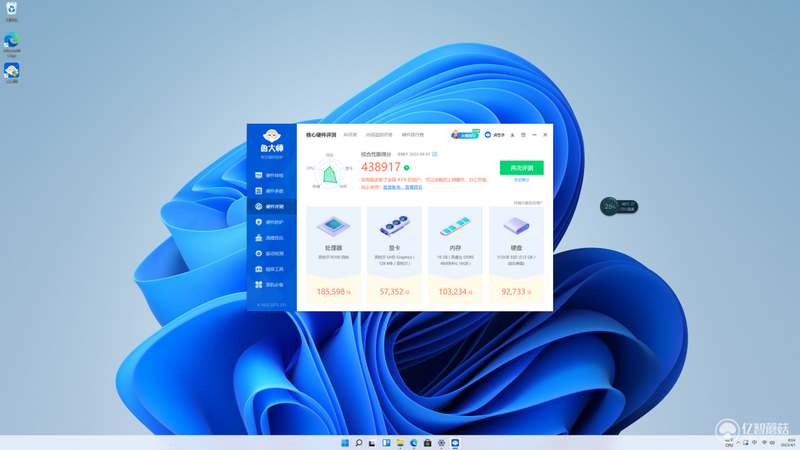Open 硬件体检 (hardware checkup) in Lu Dashi sidebar
800x450 pixels.
(271, 175)
